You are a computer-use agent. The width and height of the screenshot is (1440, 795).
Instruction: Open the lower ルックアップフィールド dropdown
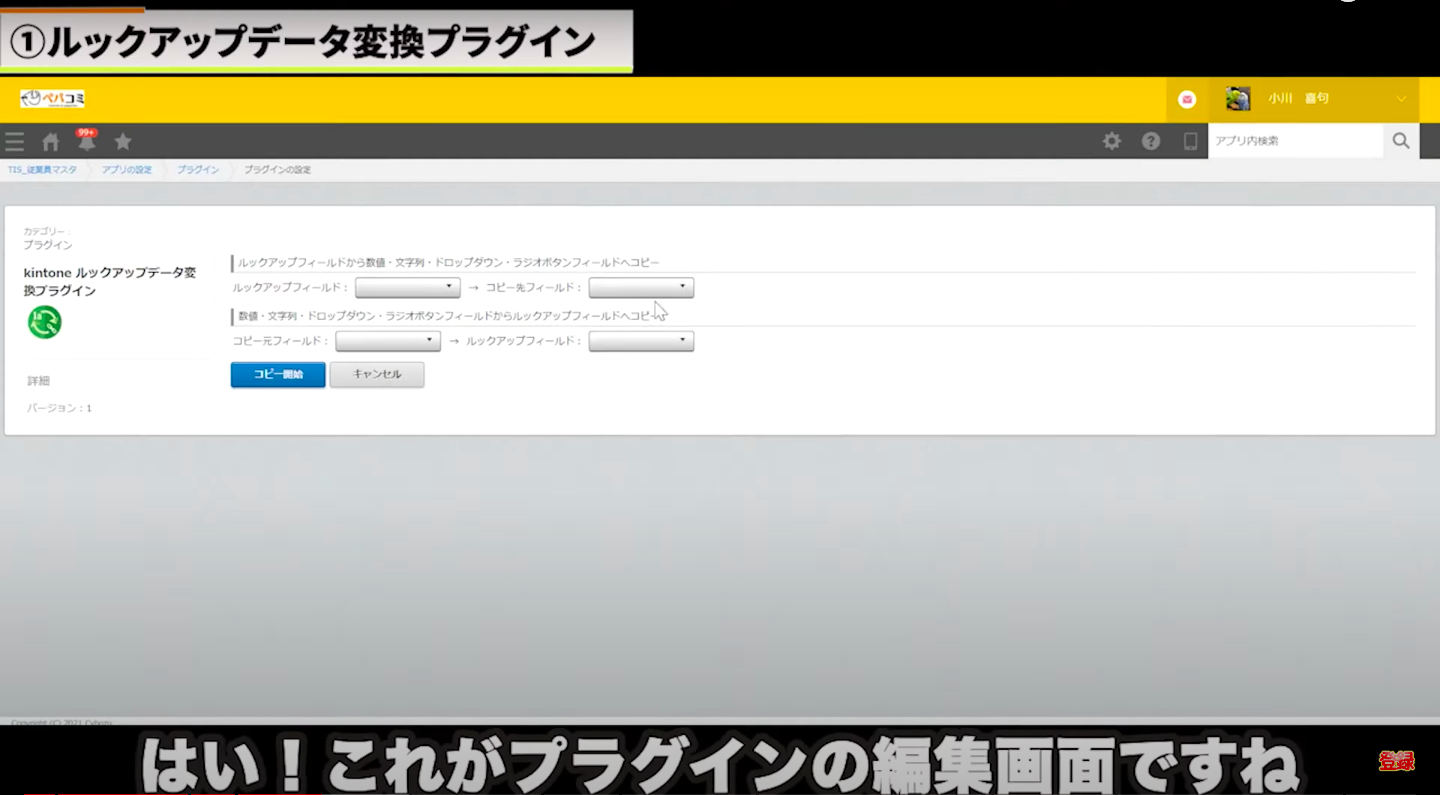pyautogui.click(x=641, y=342)
